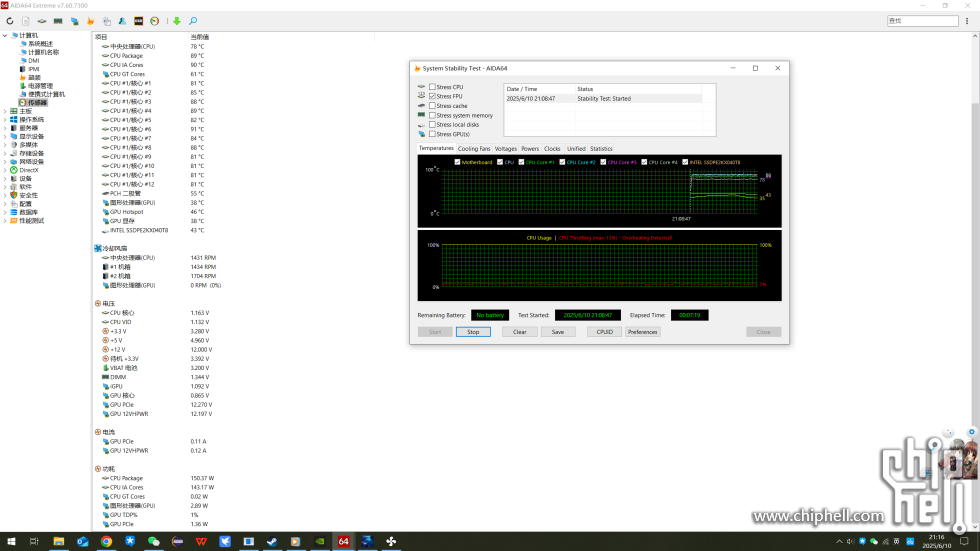Open File Explorer from taskbar

(x=58, y=542)
